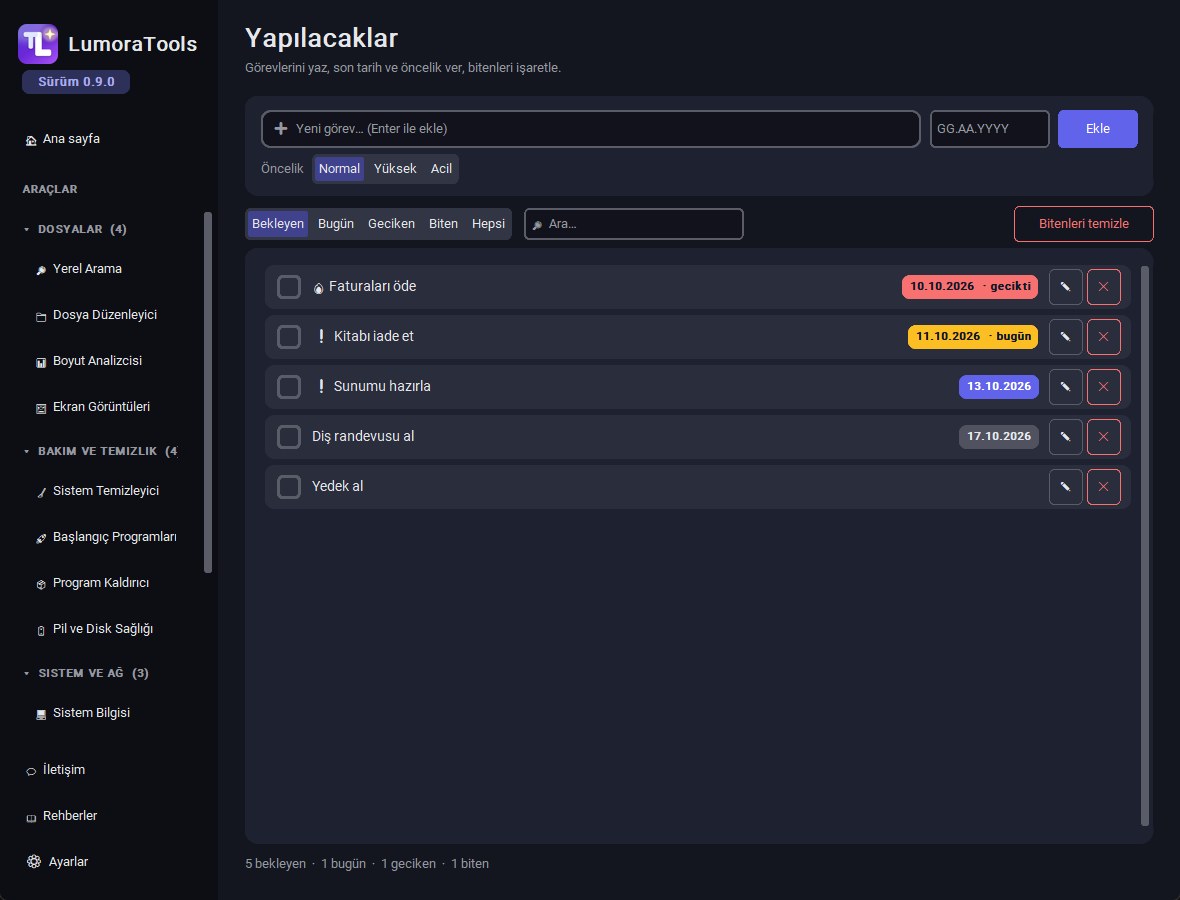Click the Sistem Temizleyici broom icon
Image resolution: width=1180 pixels, height=900 pixels.
41,492
